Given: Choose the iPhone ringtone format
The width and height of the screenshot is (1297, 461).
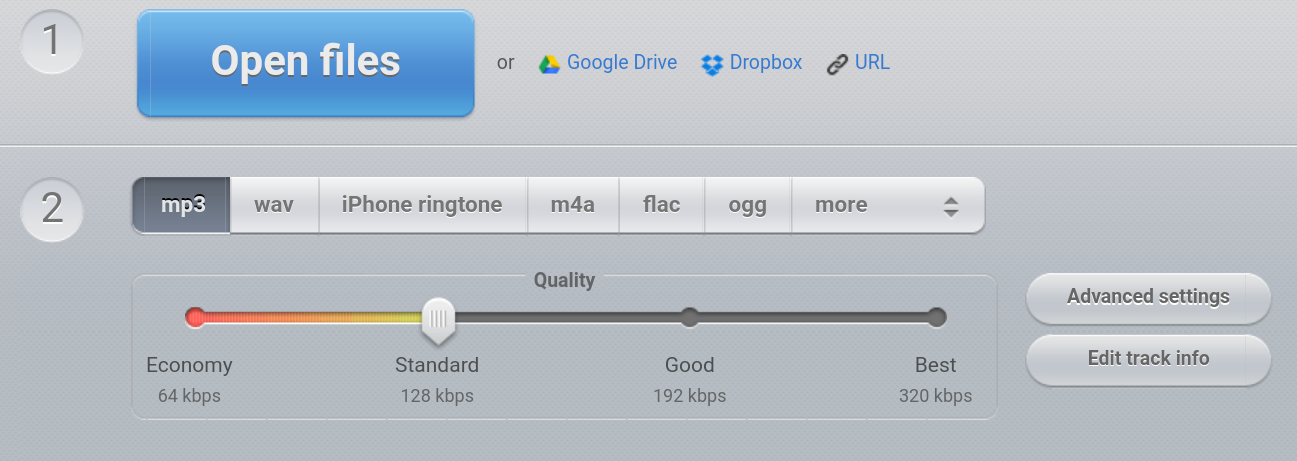Looking at the screenshot, I should coord(422,205).
